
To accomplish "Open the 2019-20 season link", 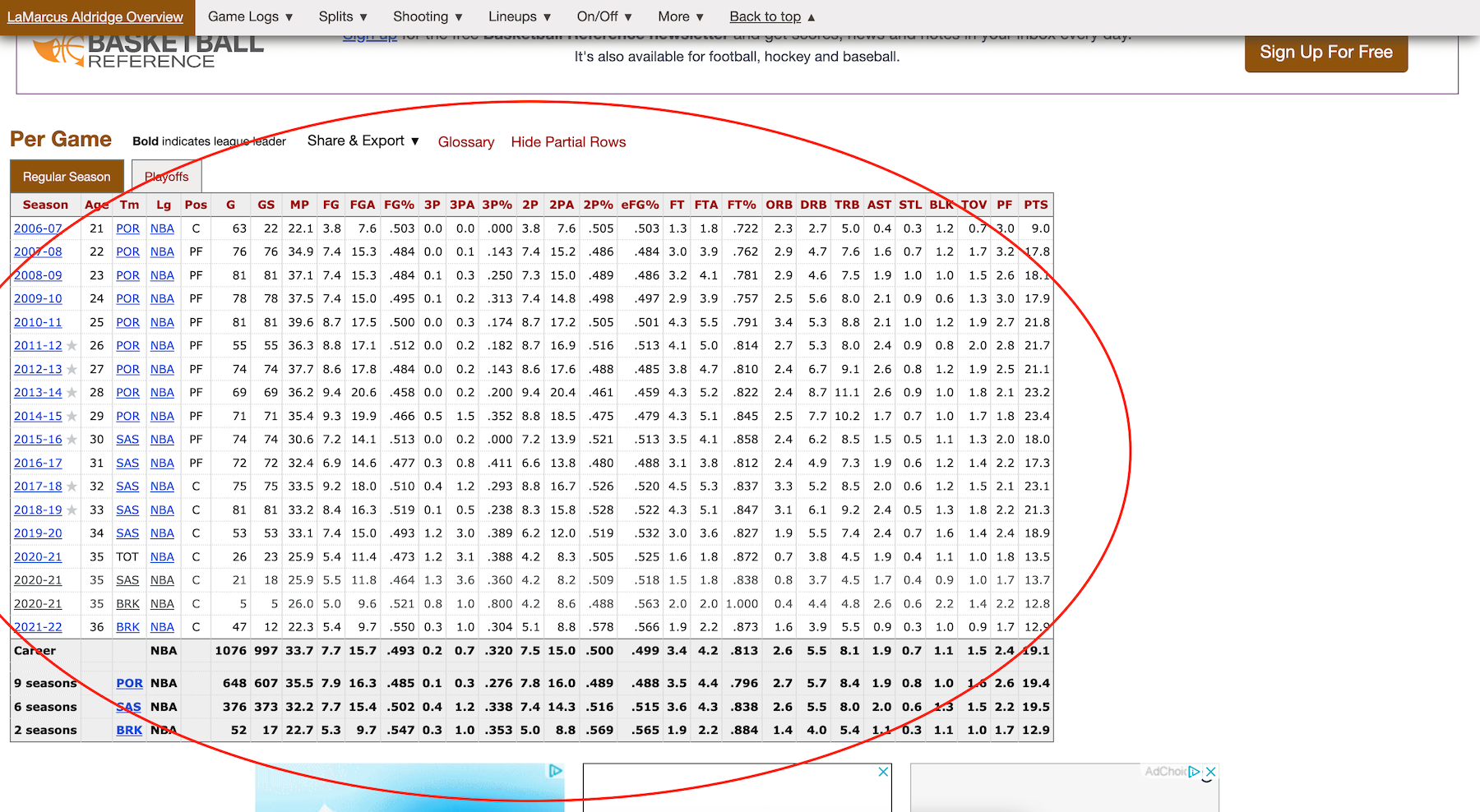I will point(38,533).
